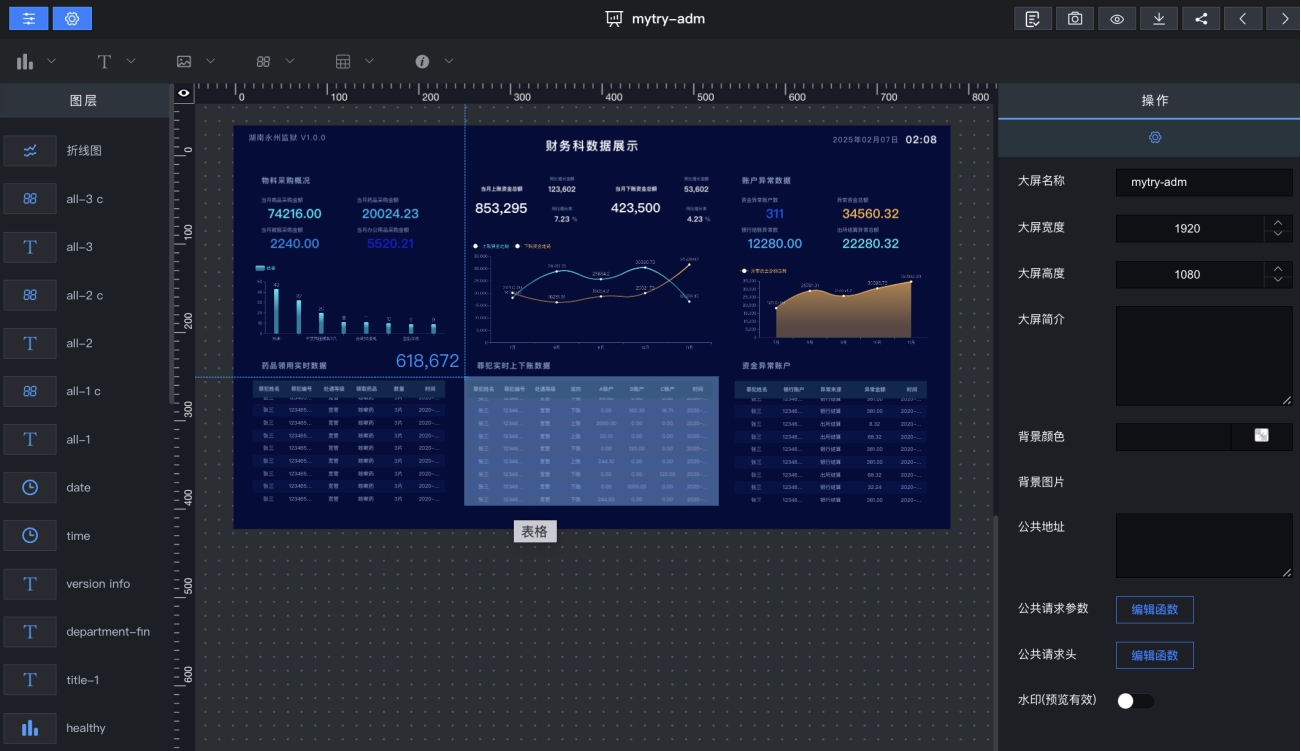The height and width of the screenshot is (751, 1301).
Task: Click the 大屏高度 input with 1080
Action: [x=1189, y=274]
